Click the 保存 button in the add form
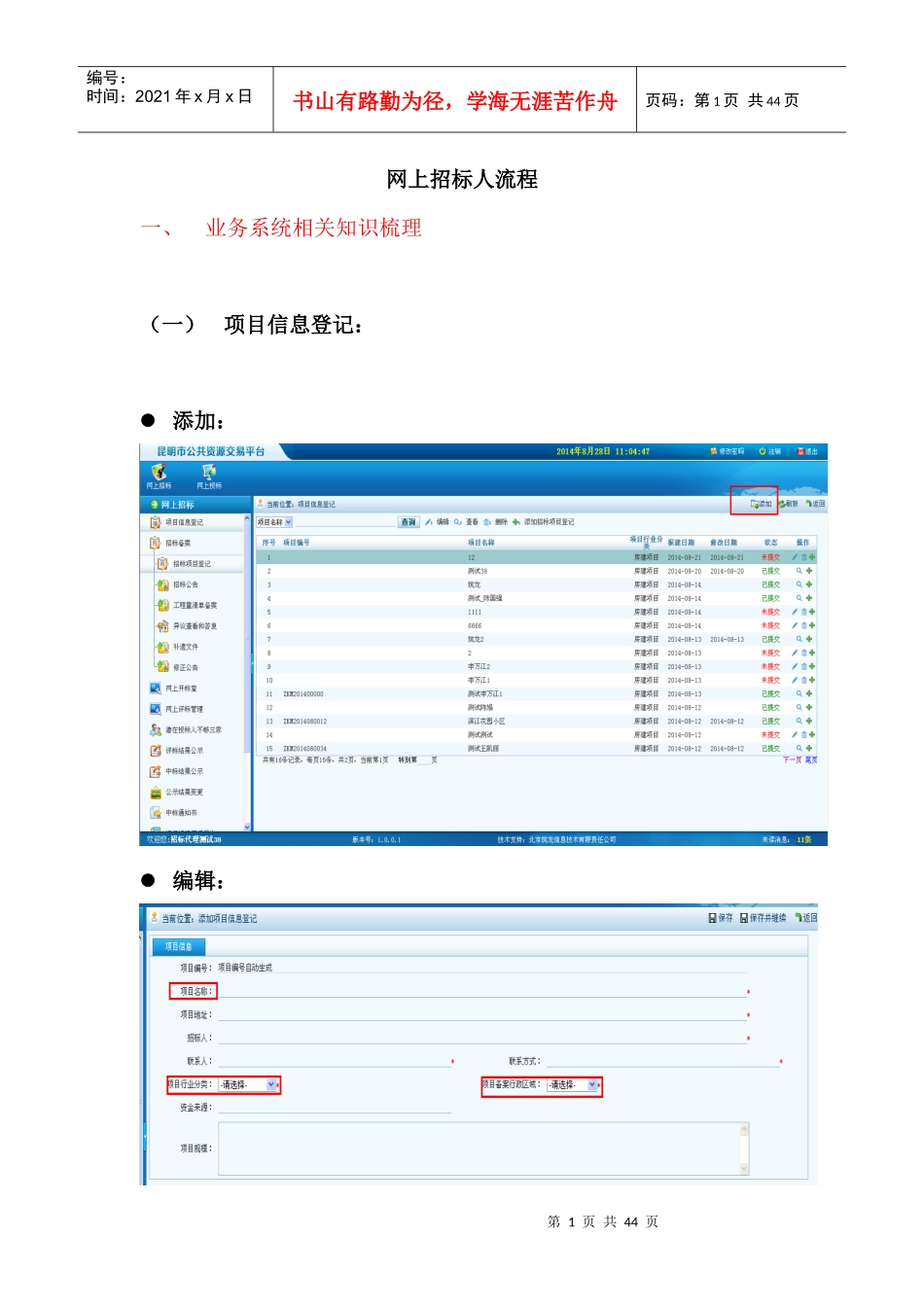The image size is (924, 1307). click(721, 918)
